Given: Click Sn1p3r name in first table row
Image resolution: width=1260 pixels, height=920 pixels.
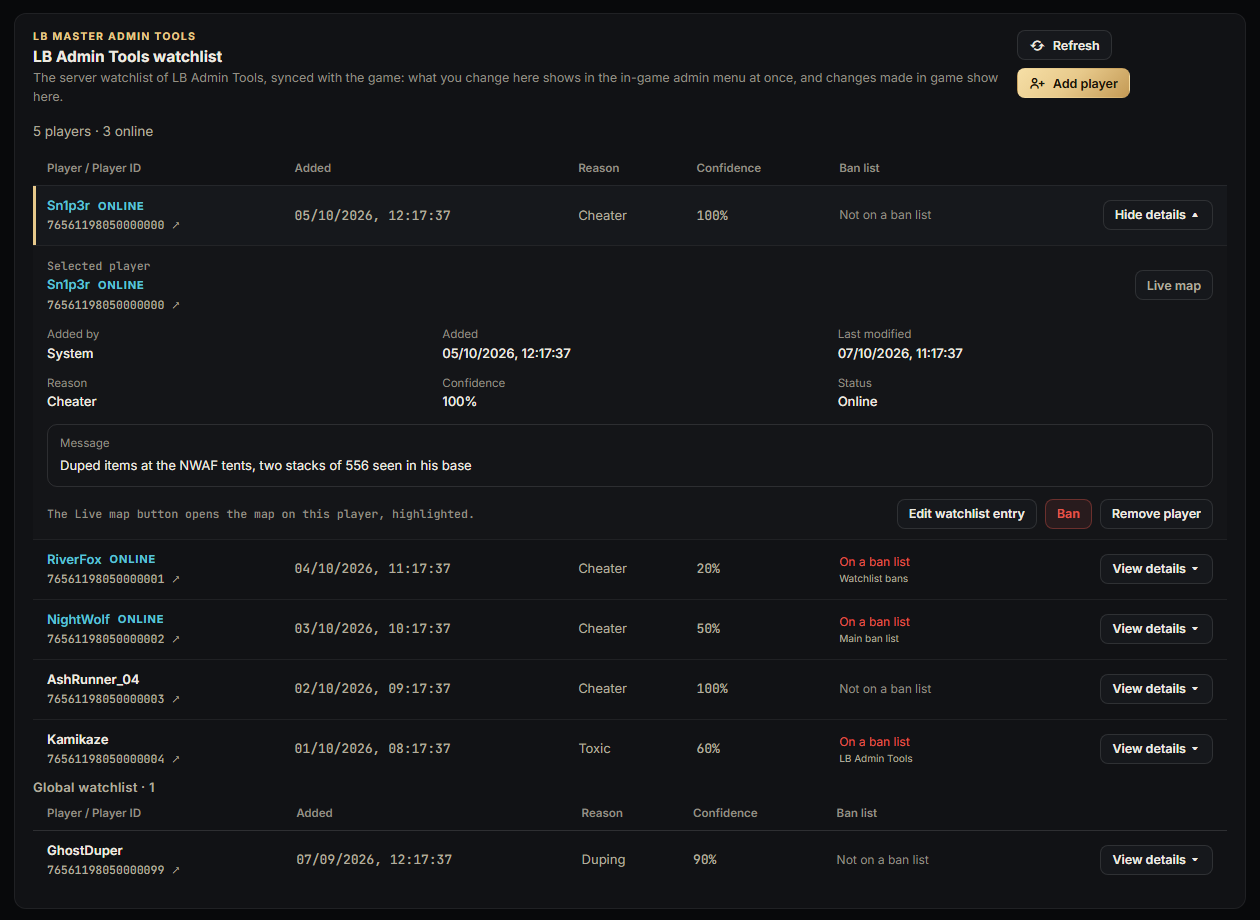Looking at the screenshot, I should pyautogui.click(x=68, y=206).
